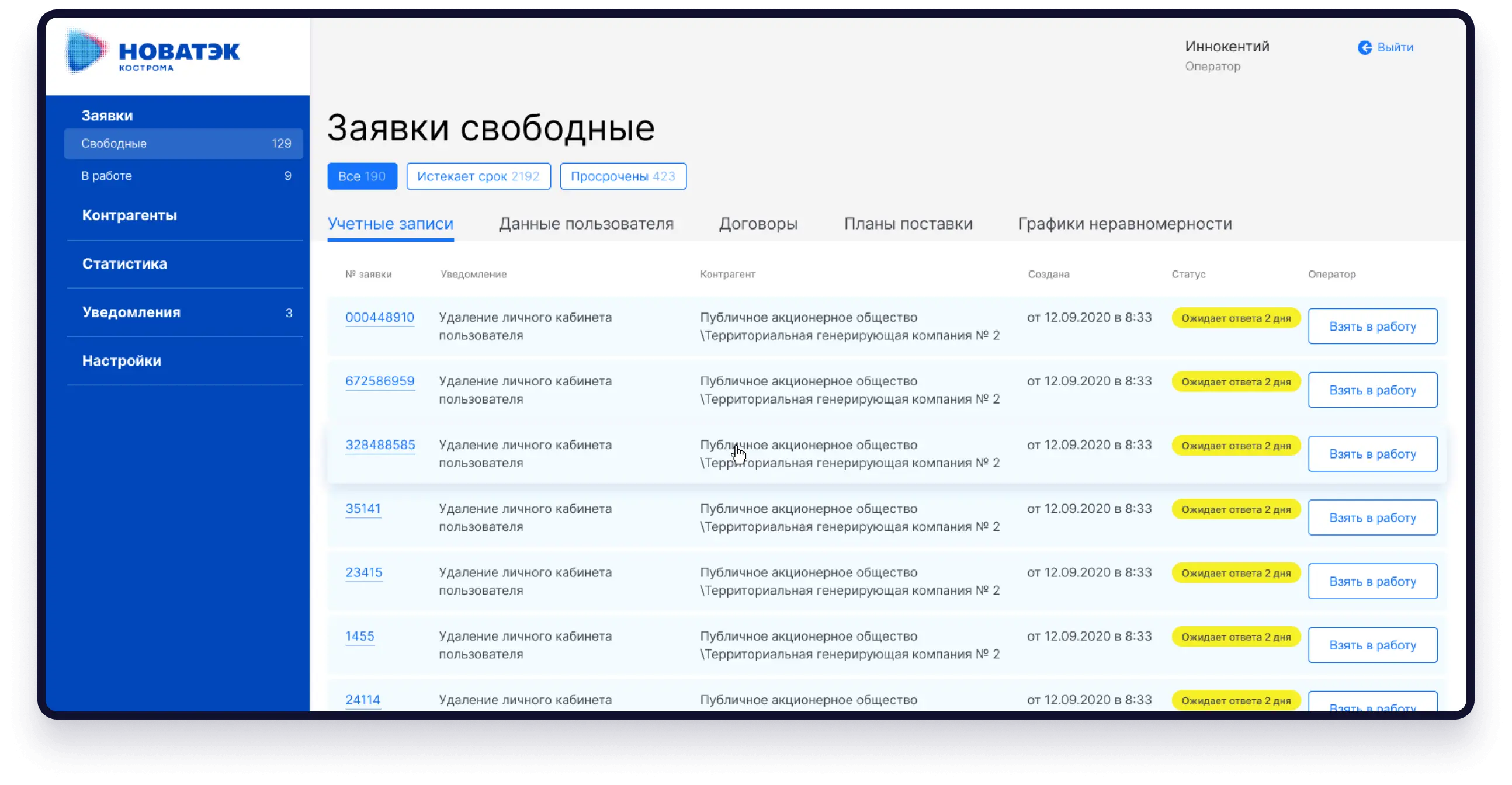1512x785 pixels.
Task: Open request number 35141
Action: click(x=363, y=509)
